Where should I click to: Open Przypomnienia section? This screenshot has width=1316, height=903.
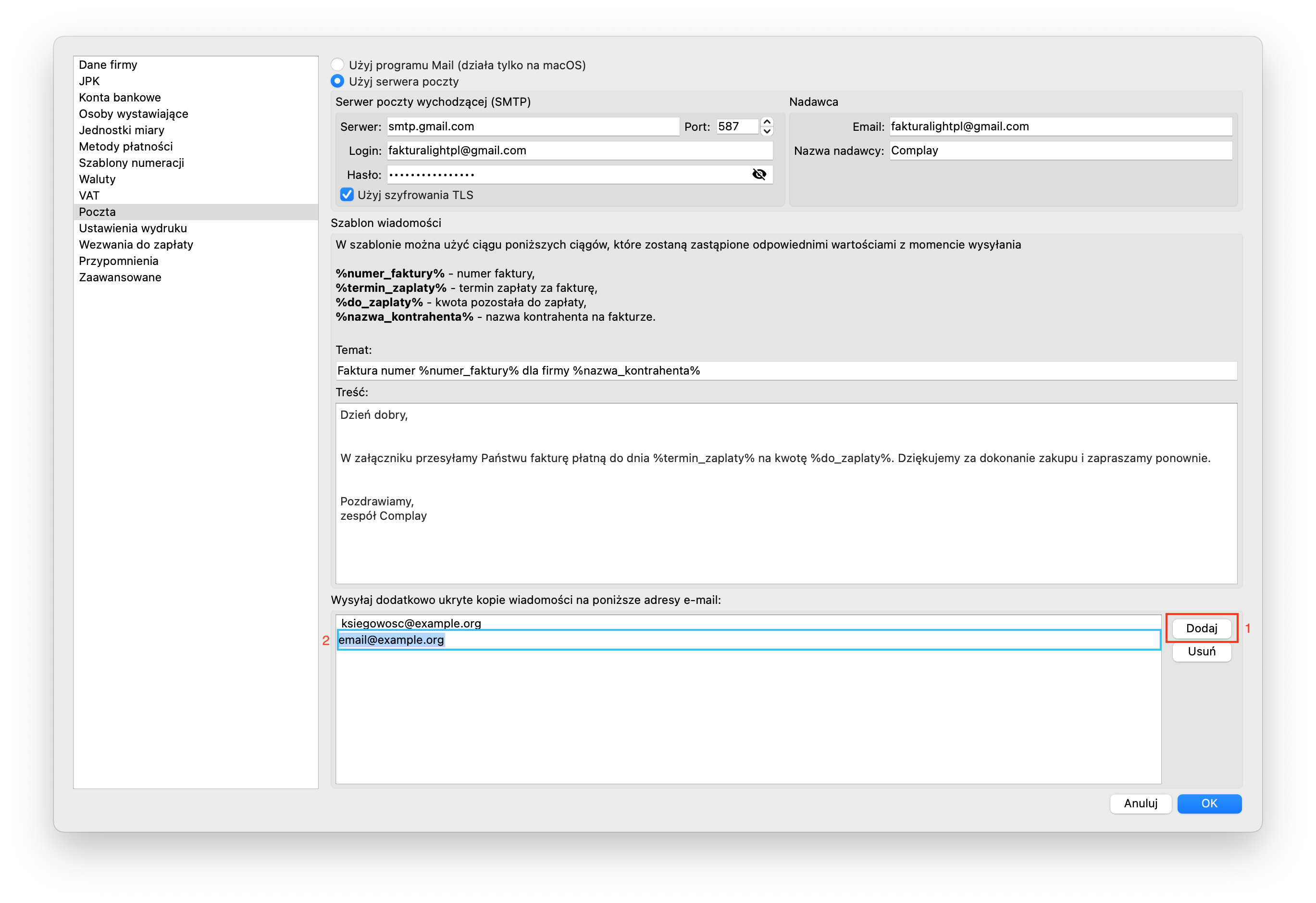point(195,261)
